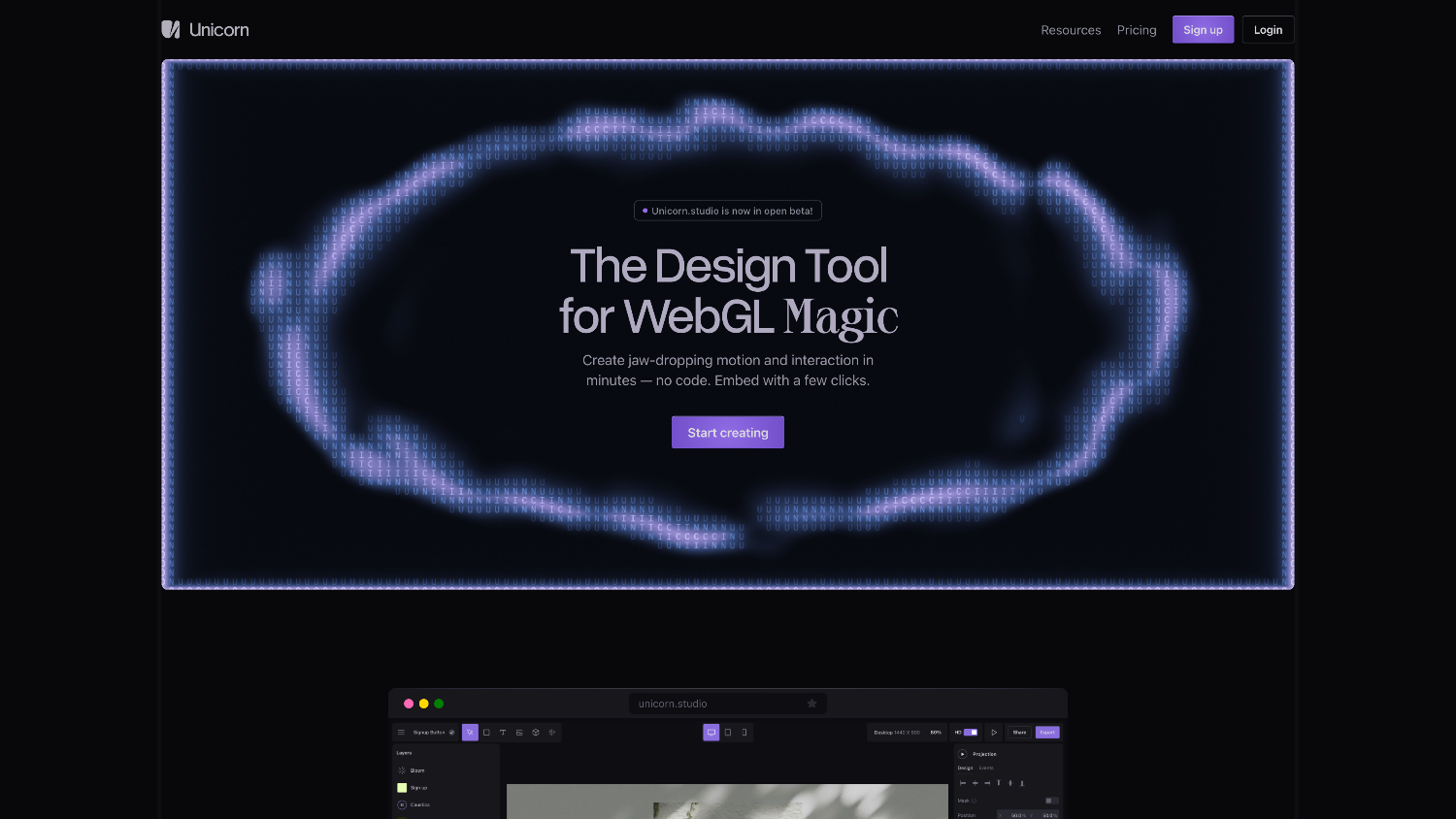Click the Start creating button
1456x819 pixels.
(728, 433)
